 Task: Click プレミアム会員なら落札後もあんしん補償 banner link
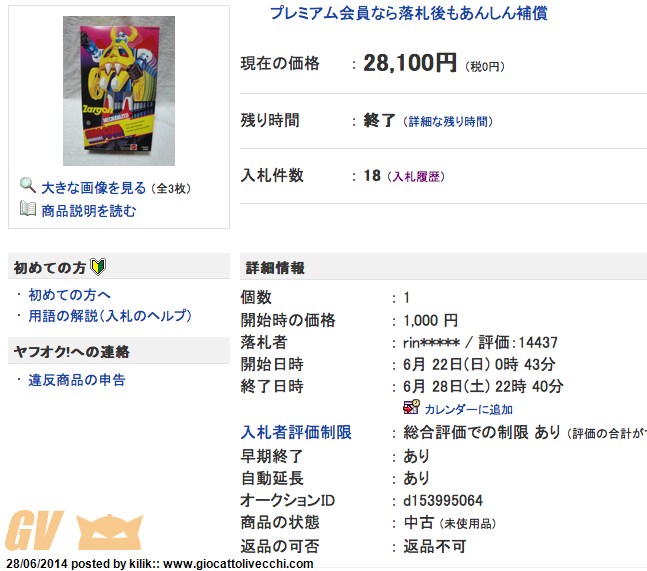409,13
